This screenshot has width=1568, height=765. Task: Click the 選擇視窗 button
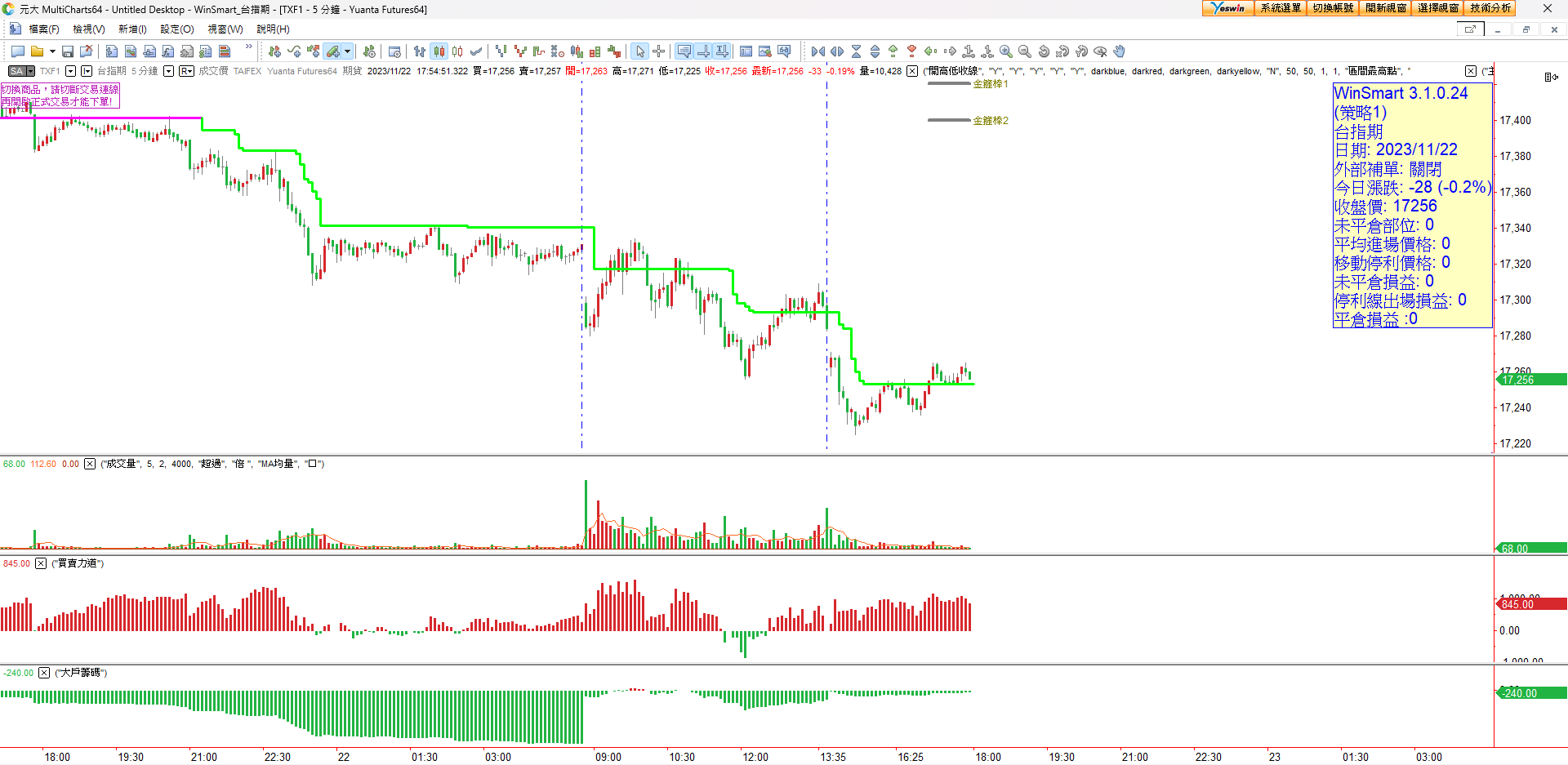point(1438,8)
